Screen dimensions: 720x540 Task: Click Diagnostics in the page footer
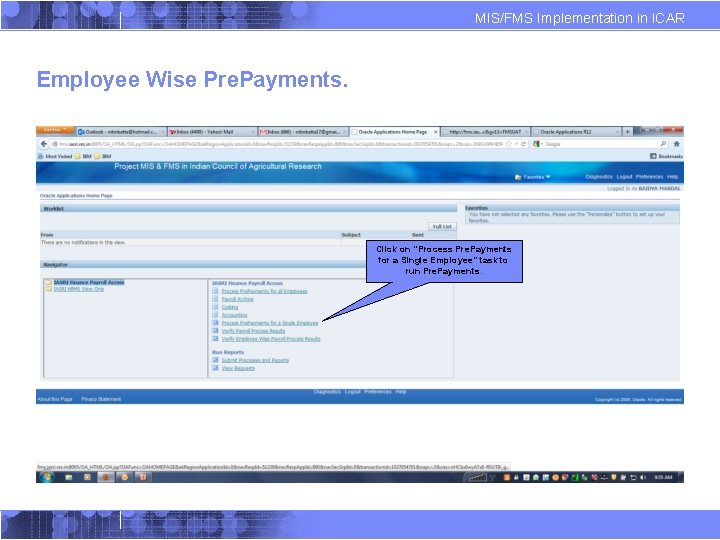[x=327, y=392]
